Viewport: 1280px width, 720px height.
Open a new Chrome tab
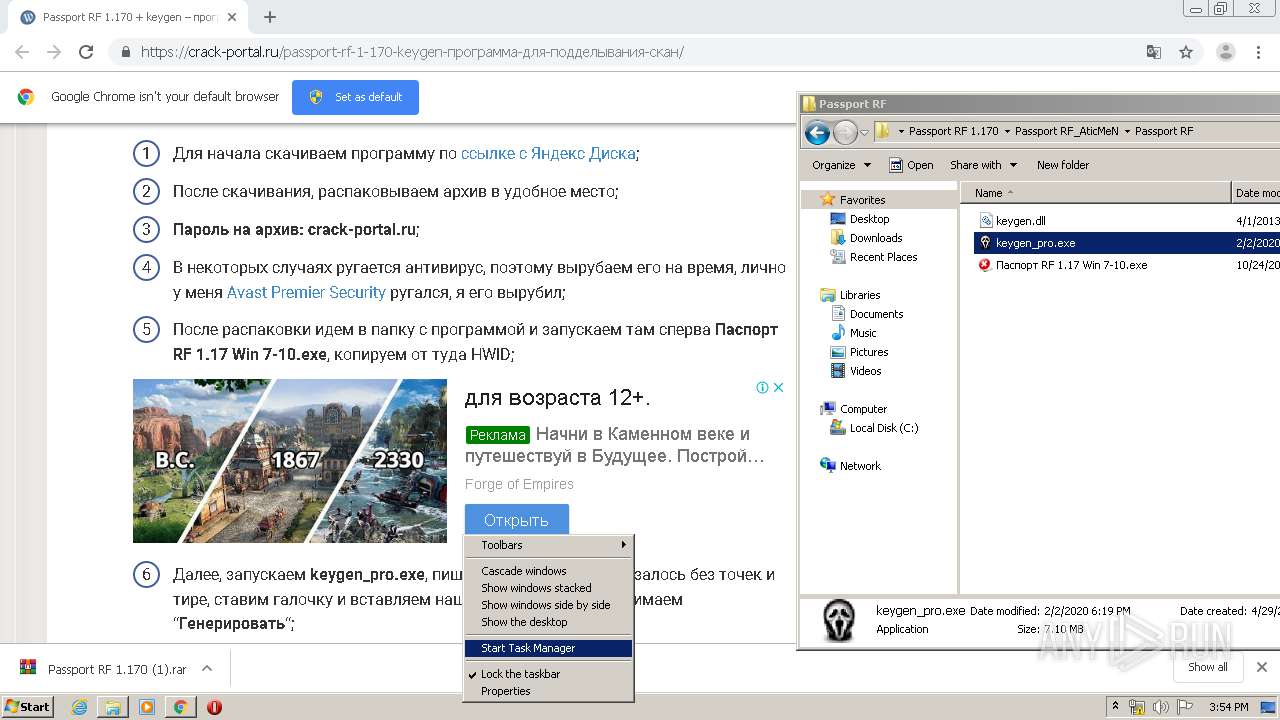pyautogui.click(x=270, y=17)
